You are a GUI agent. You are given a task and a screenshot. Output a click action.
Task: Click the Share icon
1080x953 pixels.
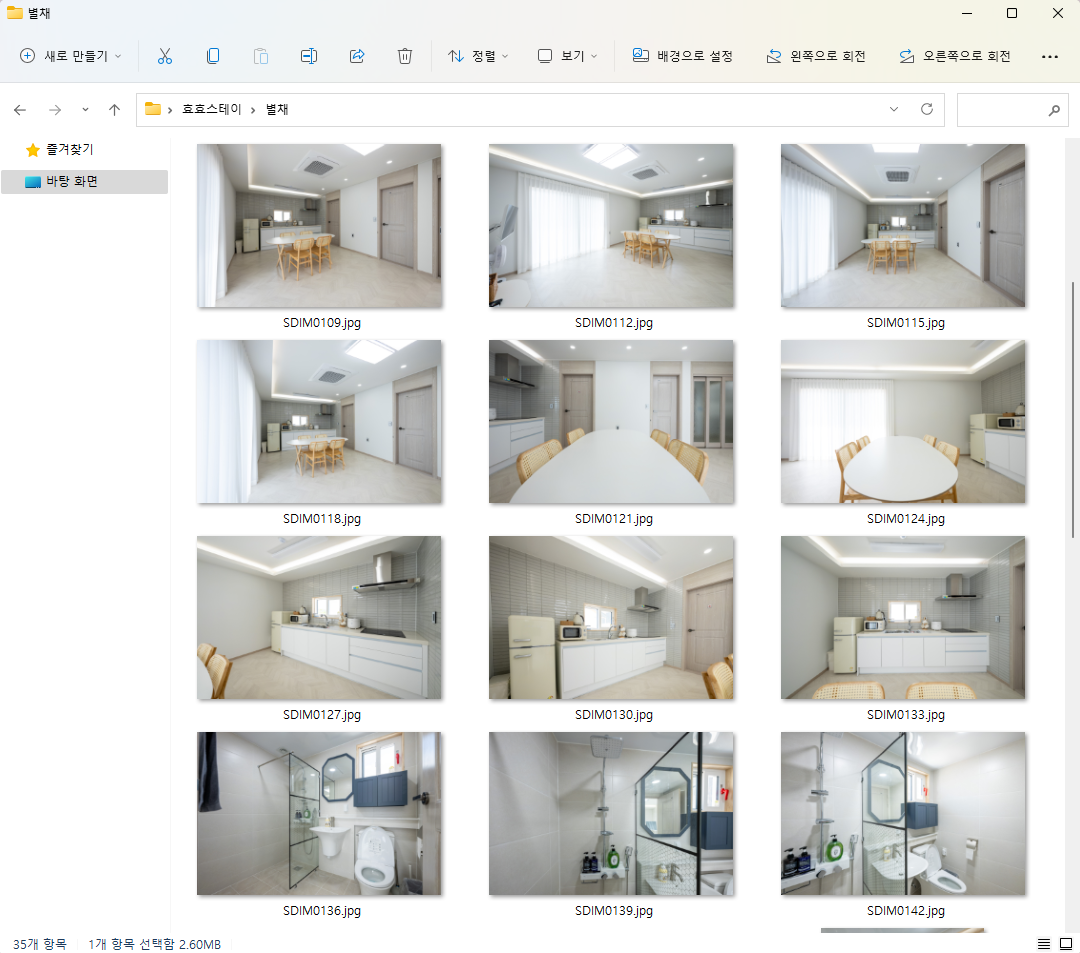(x=357, y=56)
